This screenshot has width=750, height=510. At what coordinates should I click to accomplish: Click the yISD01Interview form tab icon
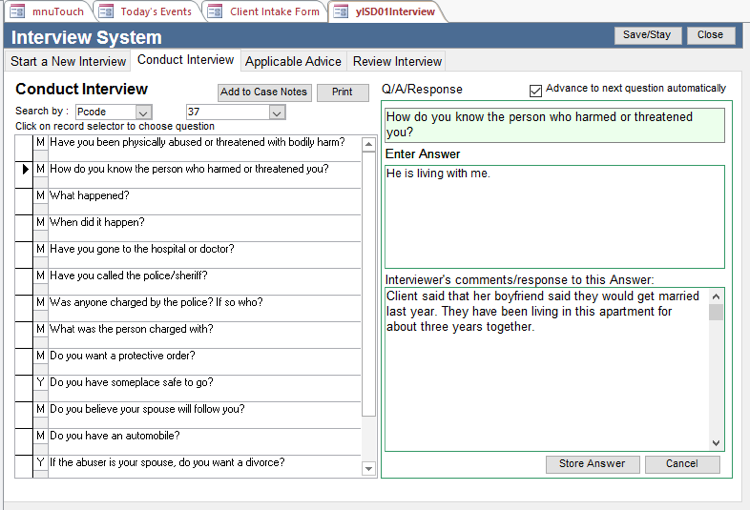[339, 12]
